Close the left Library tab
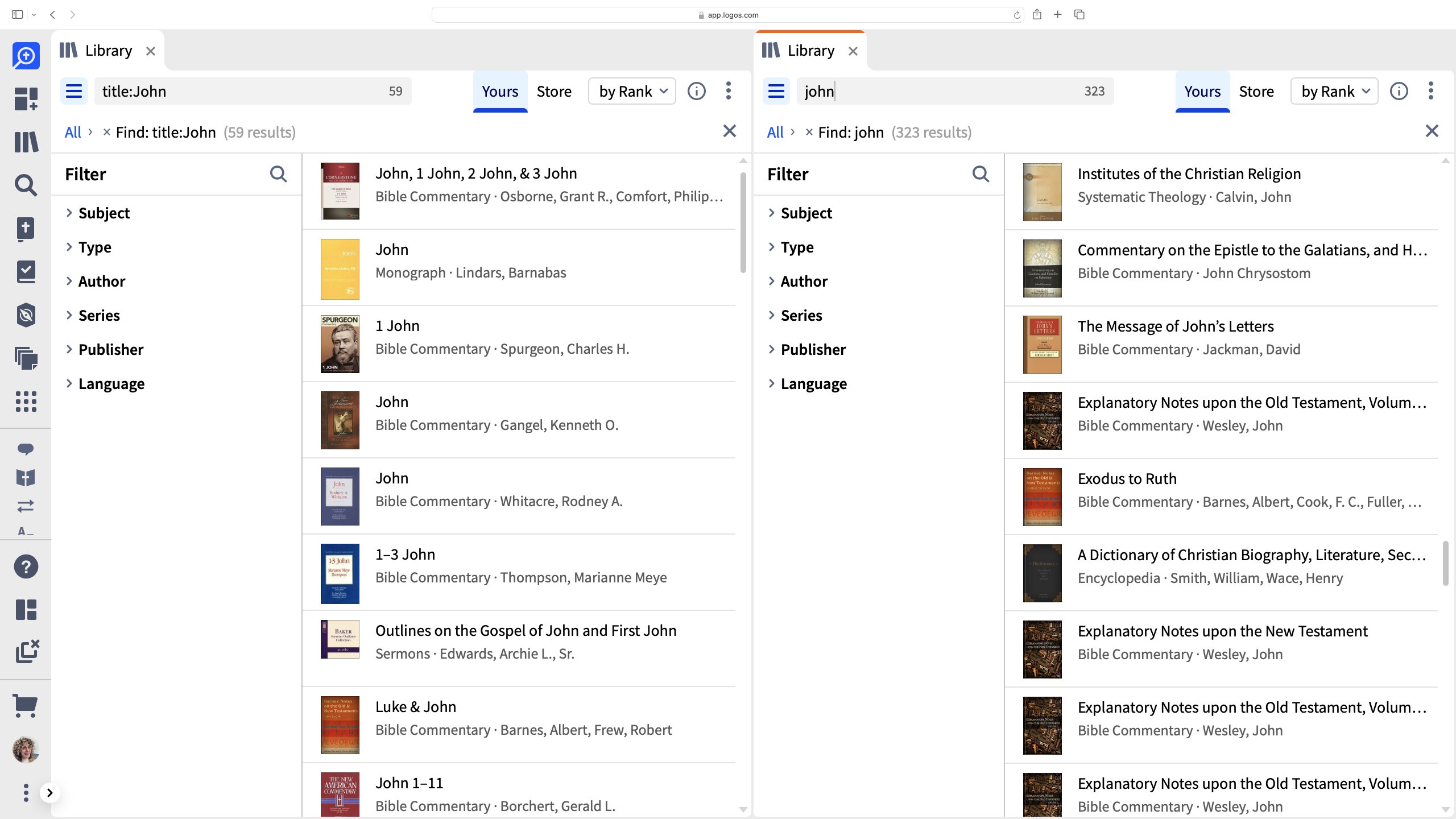 [150, 51]
